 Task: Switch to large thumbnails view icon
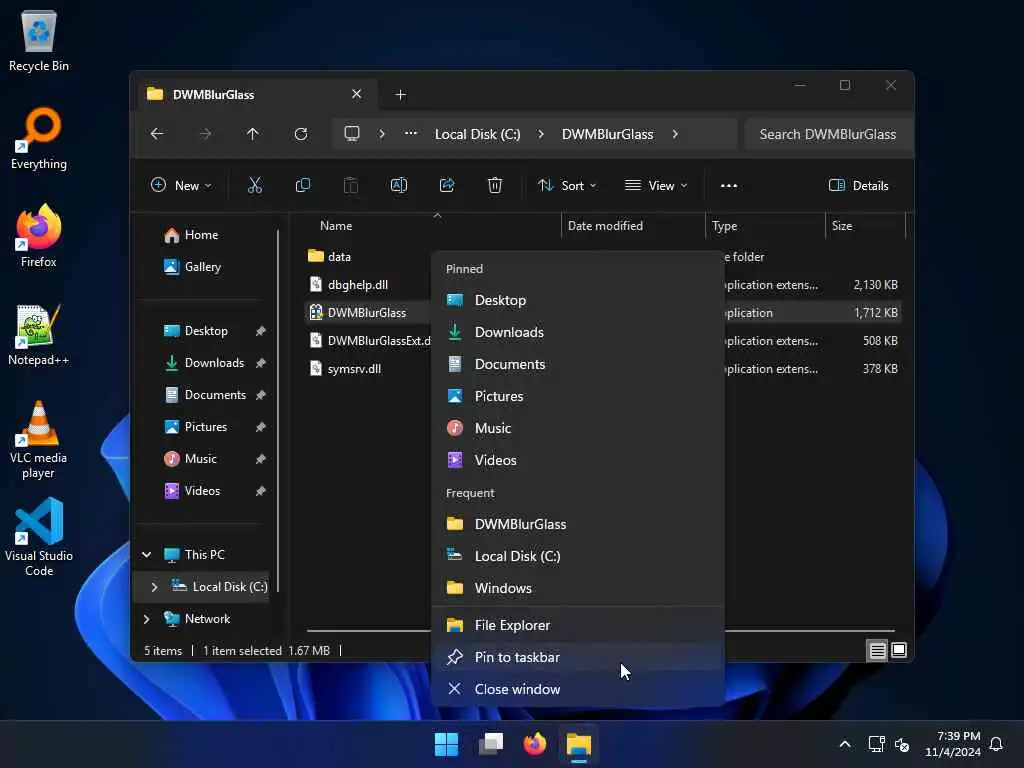coord(899,650)
